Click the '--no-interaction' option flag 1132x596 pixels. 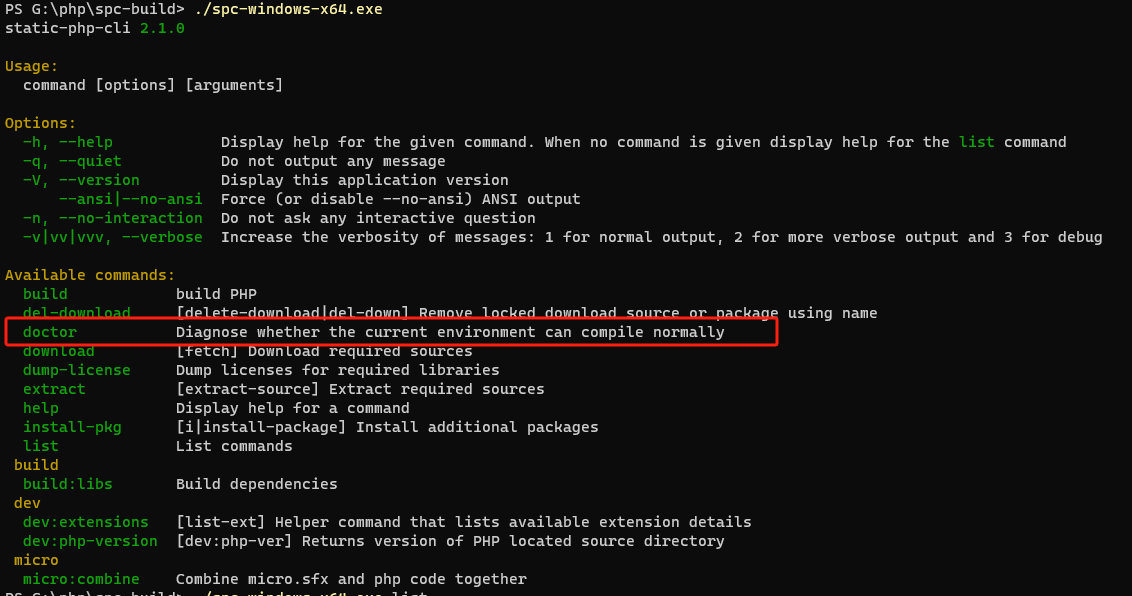[131, 218]
